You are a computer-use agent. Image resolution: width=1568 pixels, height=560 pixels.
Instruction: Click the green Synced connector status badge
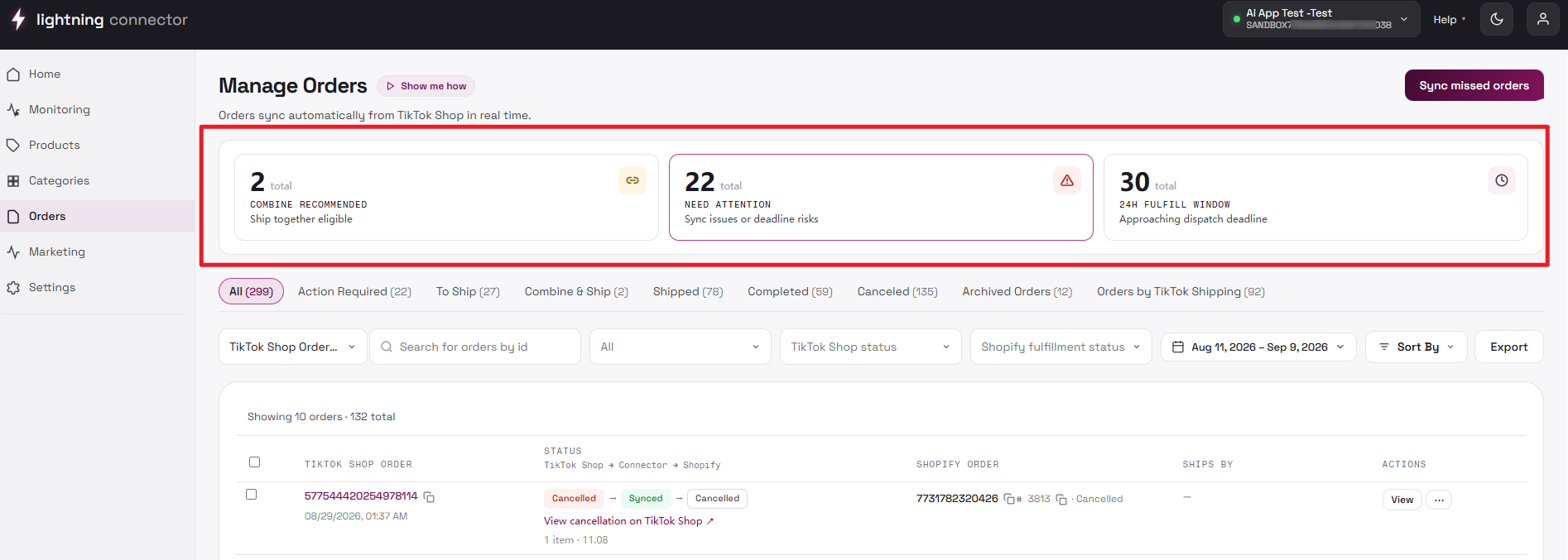(645, 498)
